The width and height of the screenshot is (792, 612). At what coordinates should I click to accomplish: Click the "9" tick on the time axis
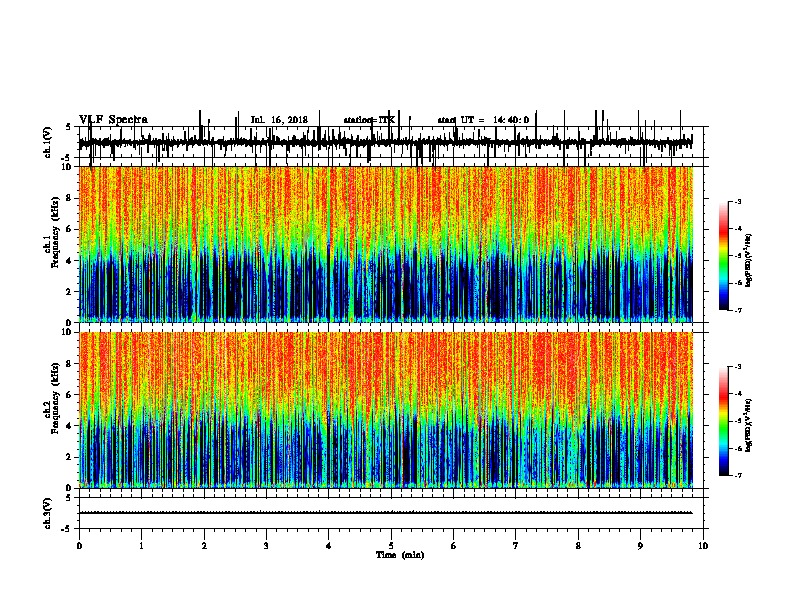[640, 546]
